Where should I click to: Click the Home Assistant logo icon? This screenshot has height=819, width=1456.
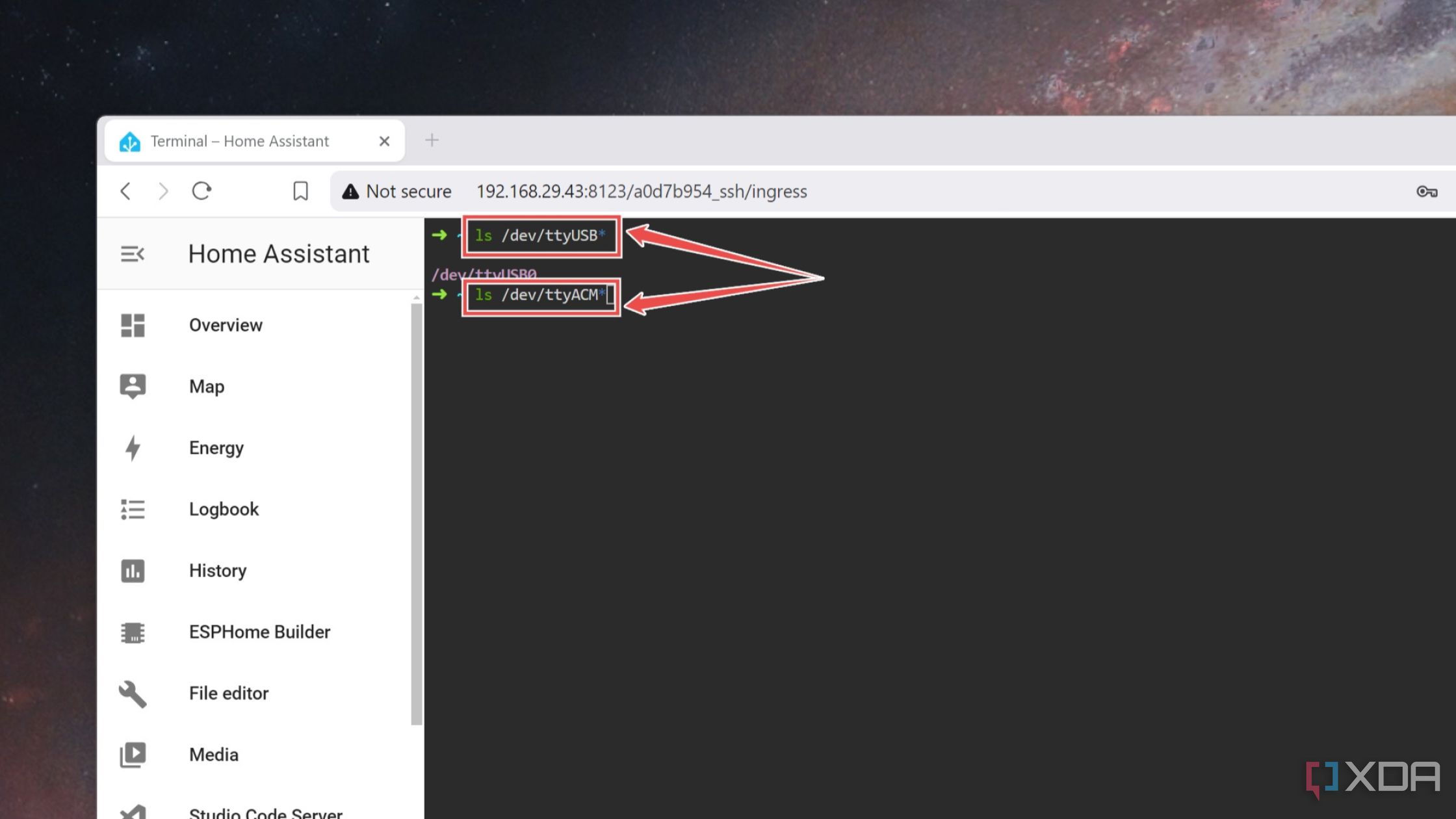point(129,141)
